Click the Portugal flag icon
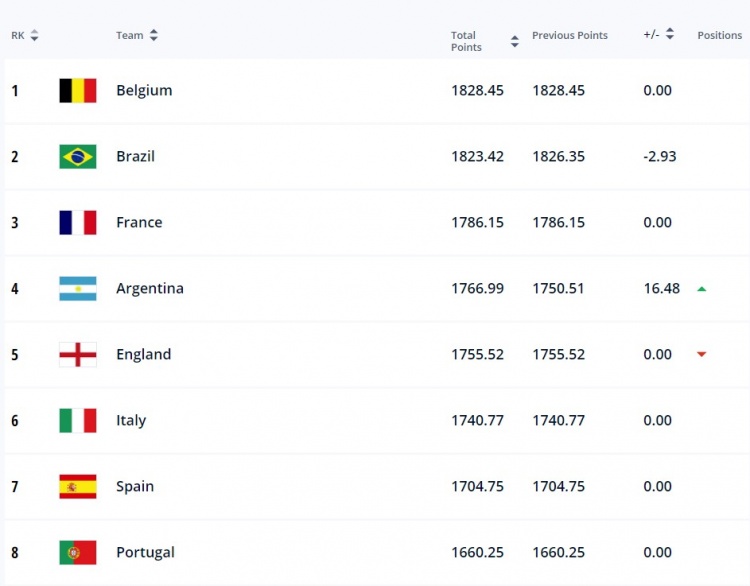This screenshot has height=586, width=750. (x=77, y=553)
